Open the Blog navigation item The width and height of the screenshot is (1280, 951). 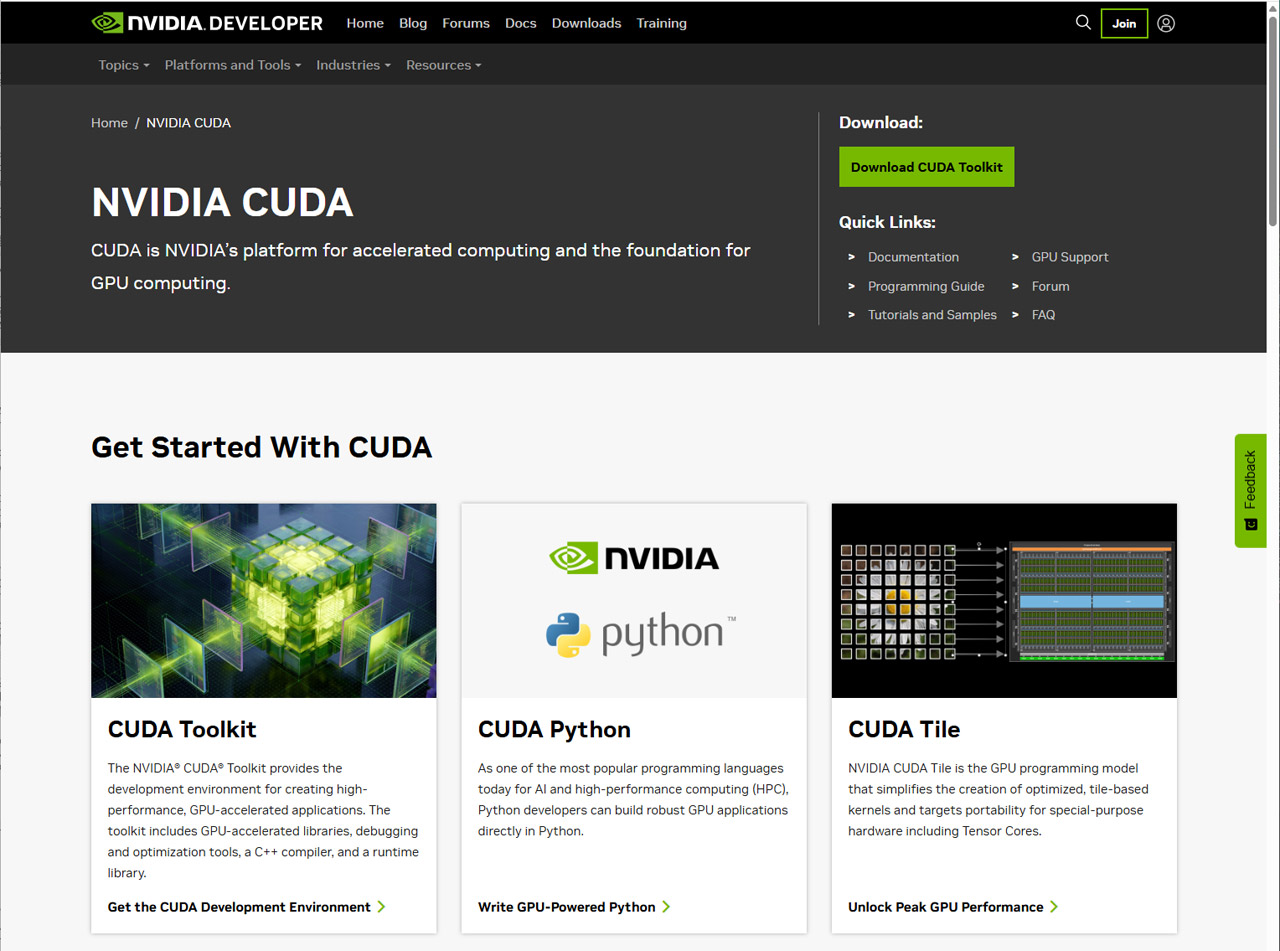click(x=413, y=23)
